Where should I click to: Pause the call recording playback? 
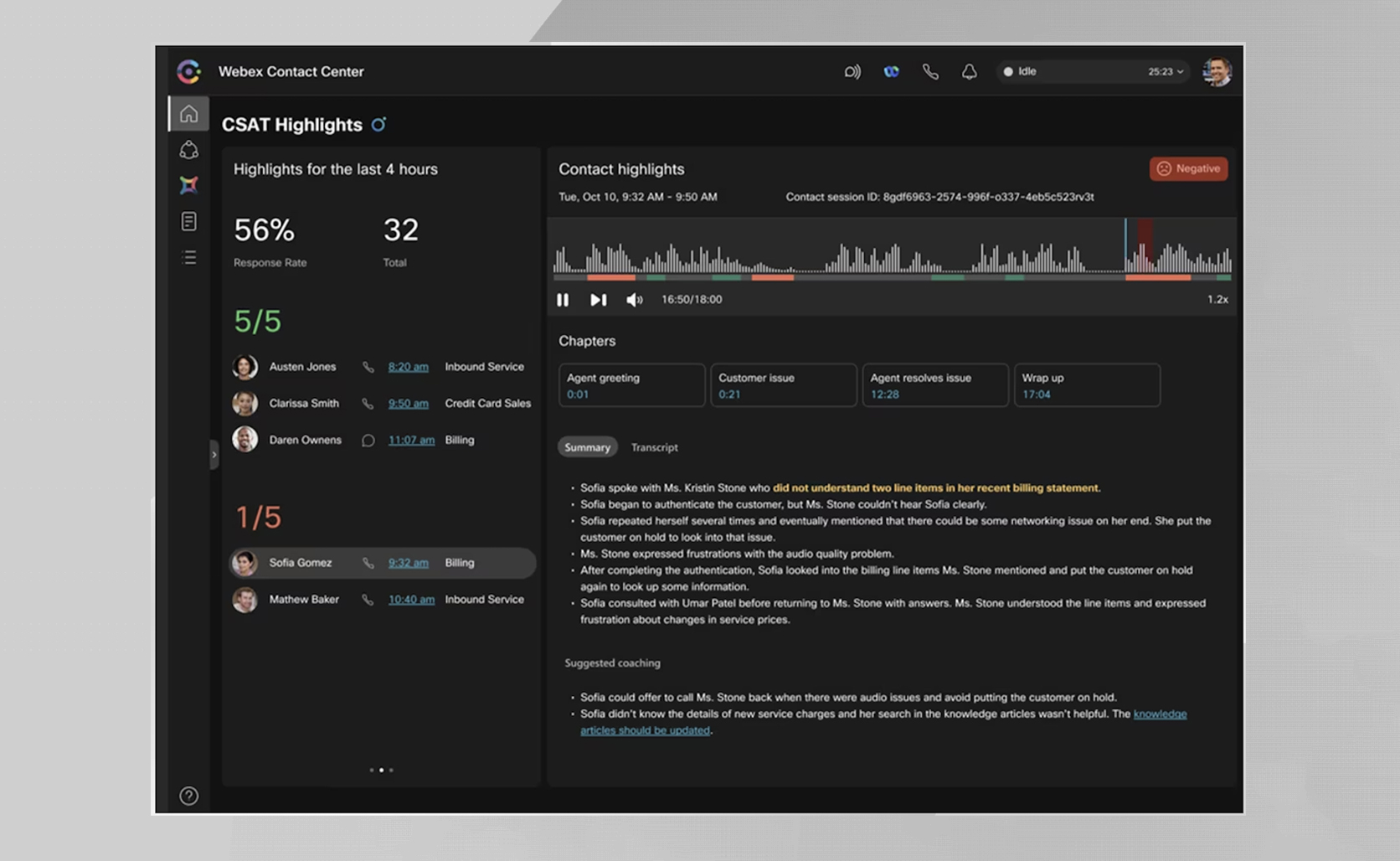[x=563, y=300]
